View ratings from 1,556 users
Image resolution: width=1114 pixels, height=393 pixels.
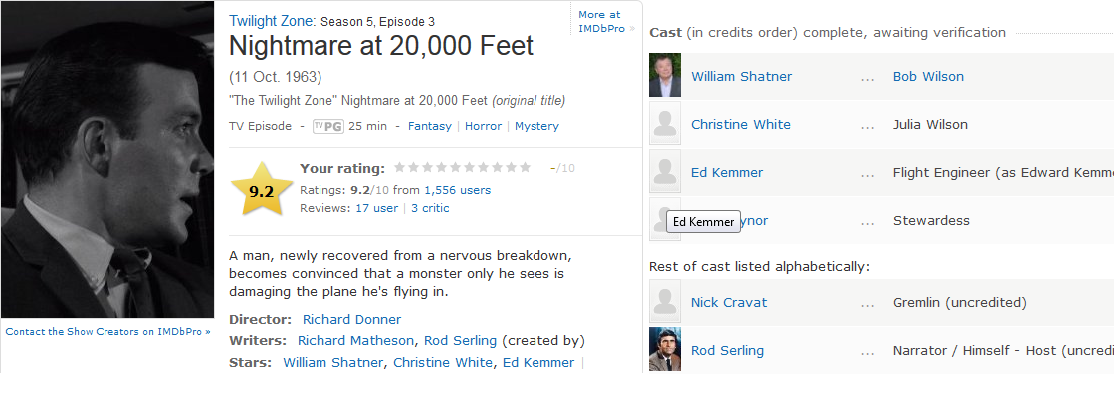tap(458, 190)
